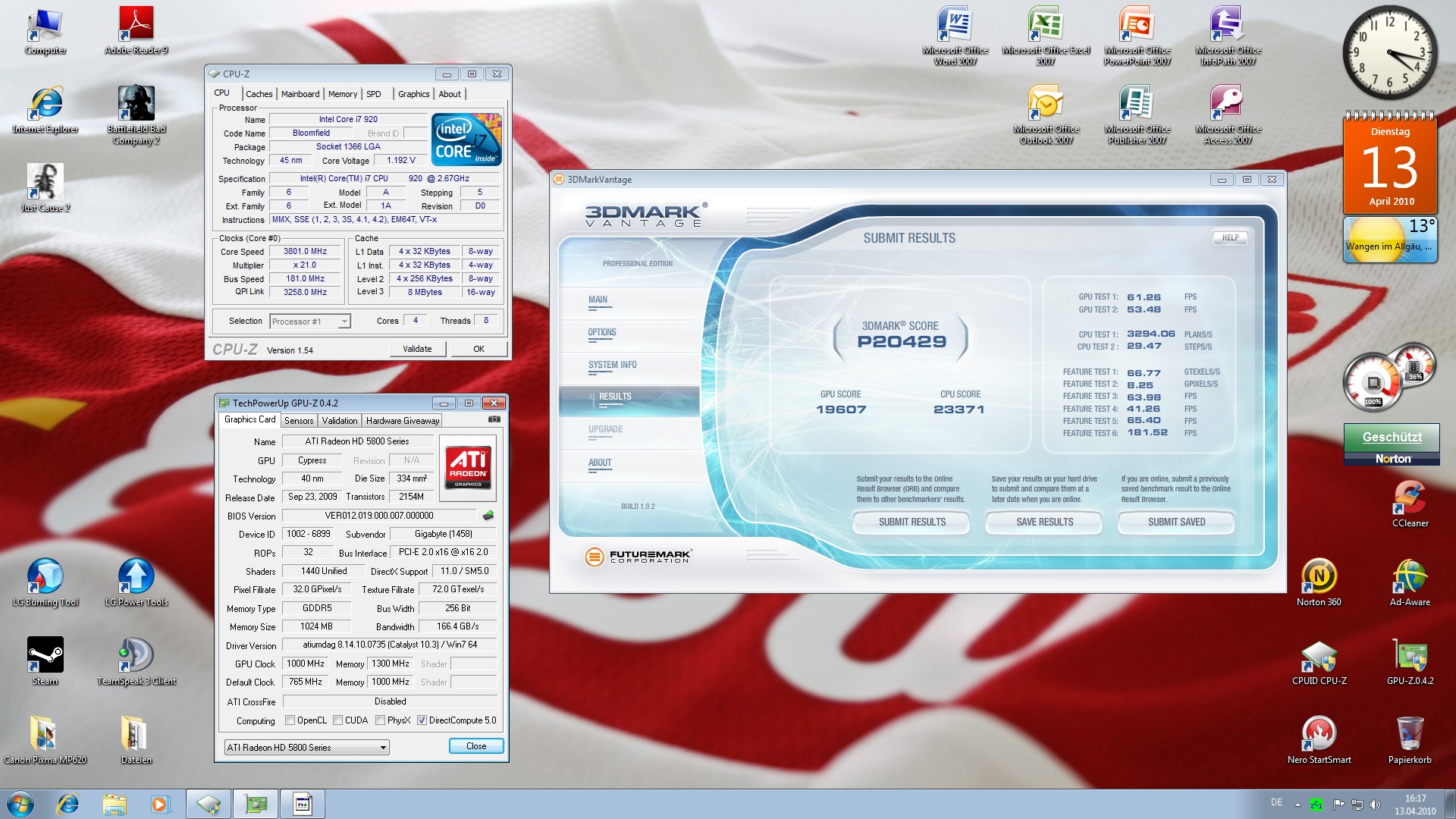Click SAVE RESULTS button in 3DMark
Image resolution: width=1456 pixels, height=819 pixels.
pyautogui.click(x=1044, y=522)
